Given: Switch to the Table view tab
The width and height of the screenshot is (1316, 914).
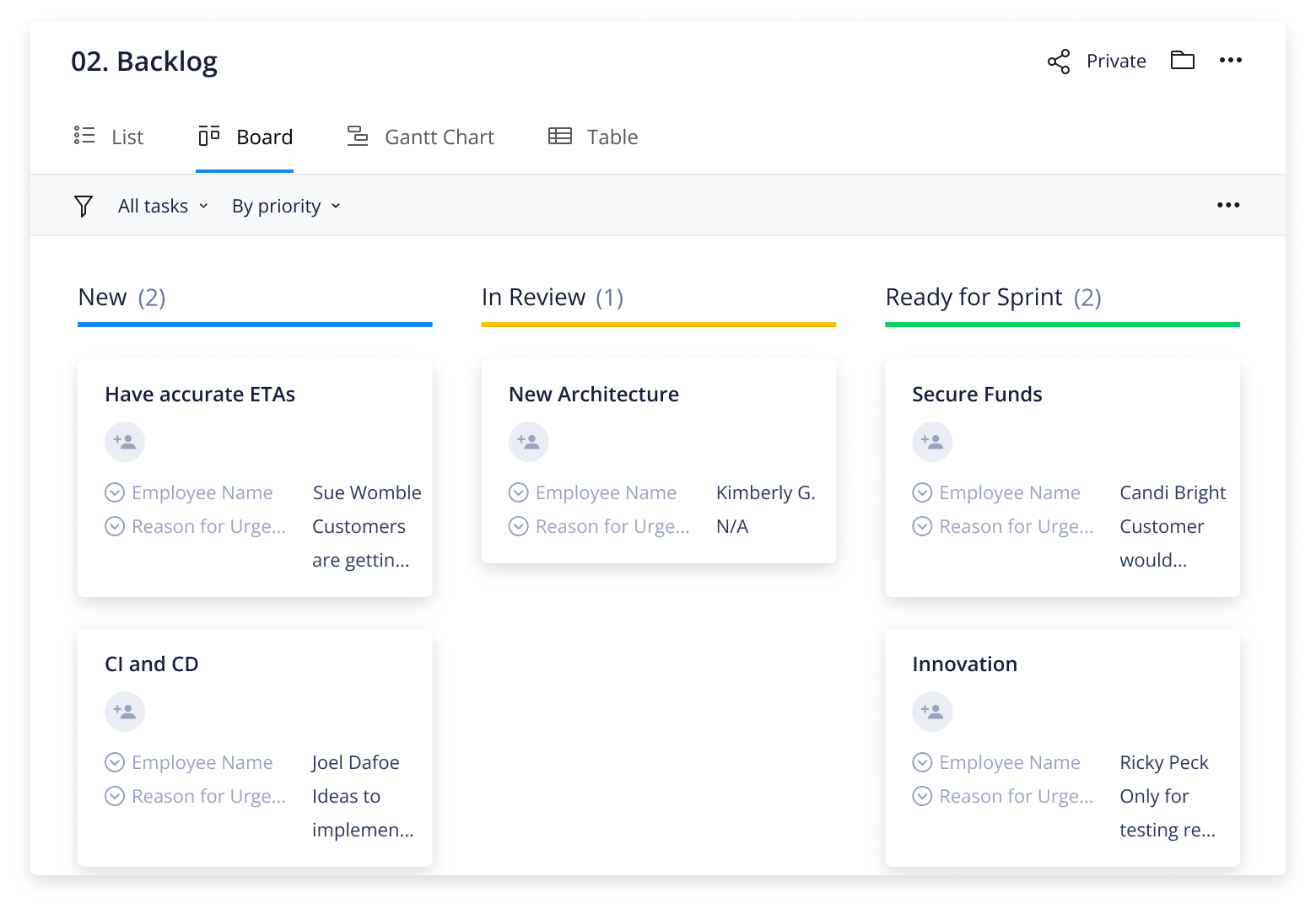Looking at the screenshot, I should pos(593,137).
